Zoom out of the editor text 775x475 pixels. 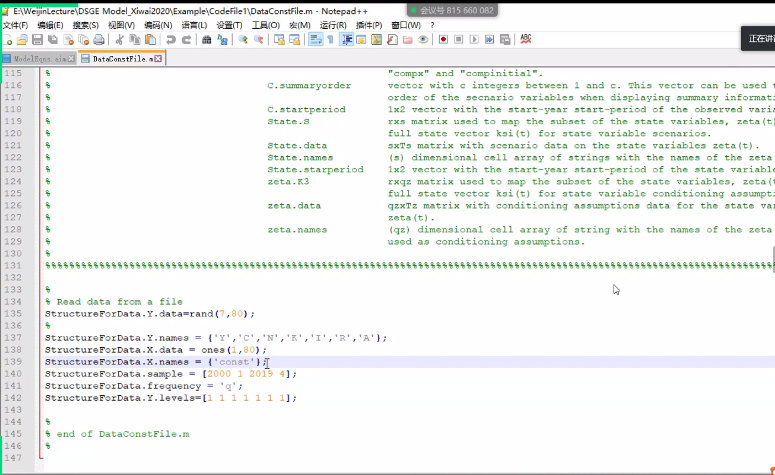[x=258, y=40]
